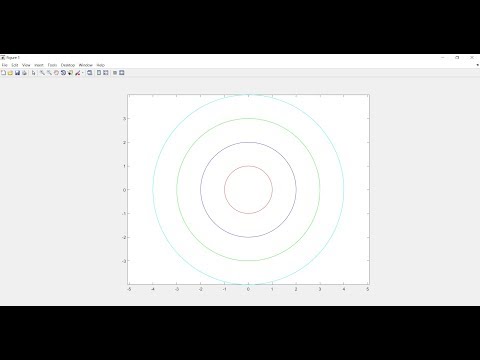Click the Link Plot toolbar icon
Viewport: 480px width, 360px height.
point(90,73)
